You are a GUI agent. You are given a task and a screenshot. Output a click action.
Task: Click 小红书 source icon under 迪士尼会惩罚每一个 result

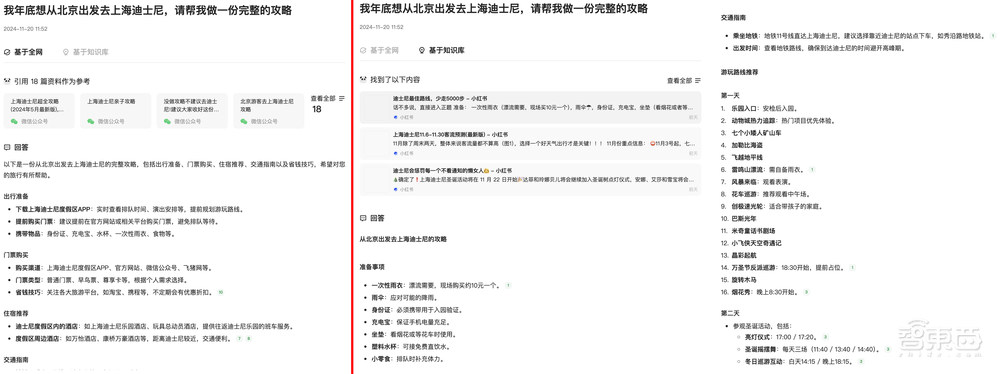[x=395, y=190]
